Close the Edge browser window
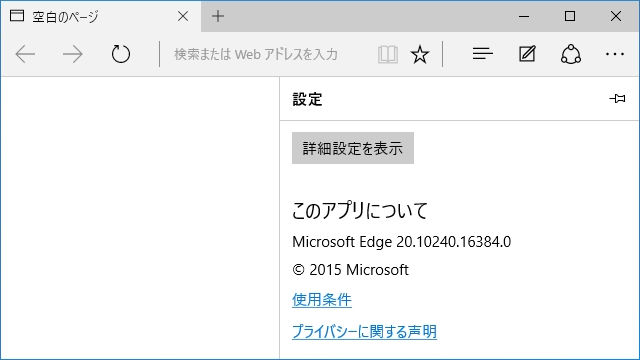 click(x=616, y=16)
